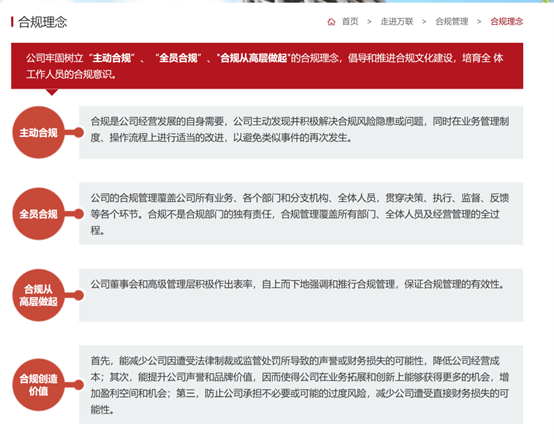
Task: Click paragraph beginning 公司的合规管理覆盖
Action: [x=300, y=214]
